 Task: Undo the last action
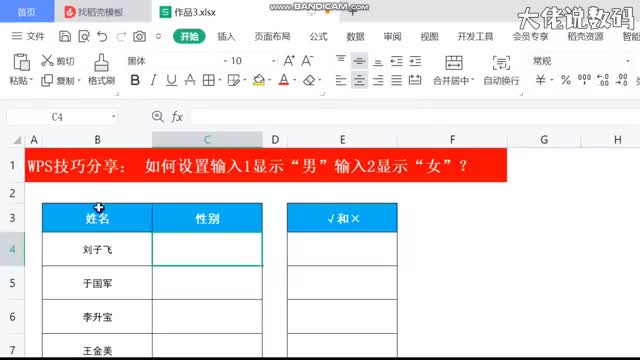coord(102,37)
